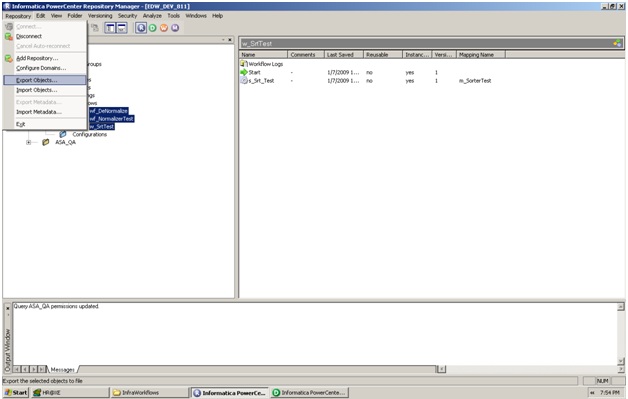Open the View menu
This screenshot has width=628, height=399.
coord(56,16)
